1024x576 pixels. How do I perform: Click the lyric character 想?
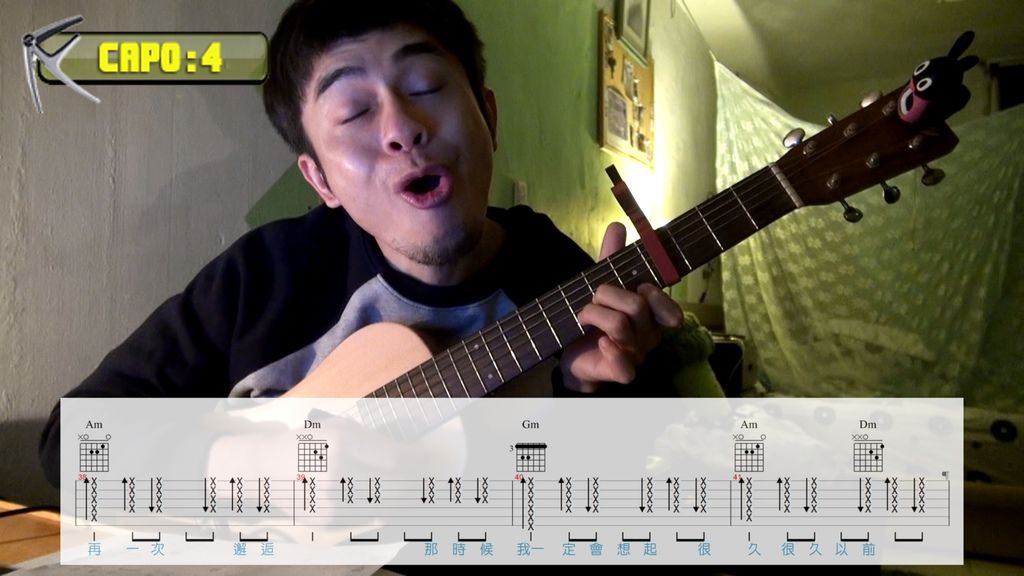624,549
